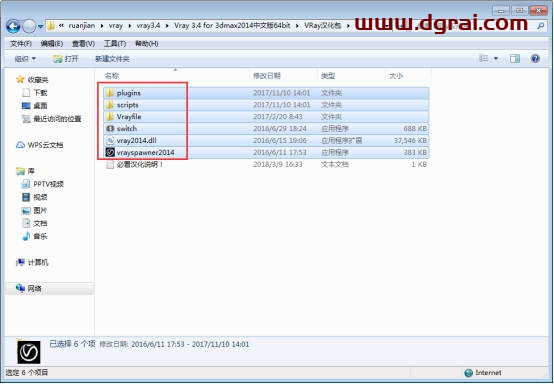The width and height of the screenshot is (554, 384).
Task: Open the 查看(V) menu
Action: point(83,43)
